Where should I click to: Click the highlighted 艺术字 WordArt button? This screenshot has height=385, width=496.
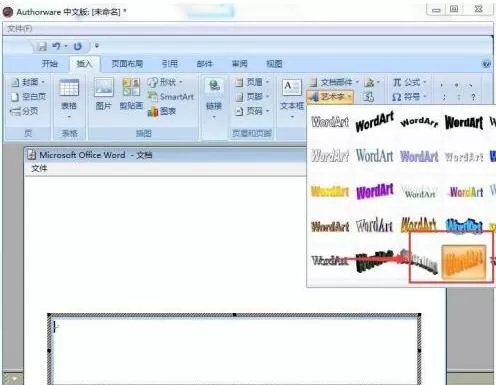330,97
